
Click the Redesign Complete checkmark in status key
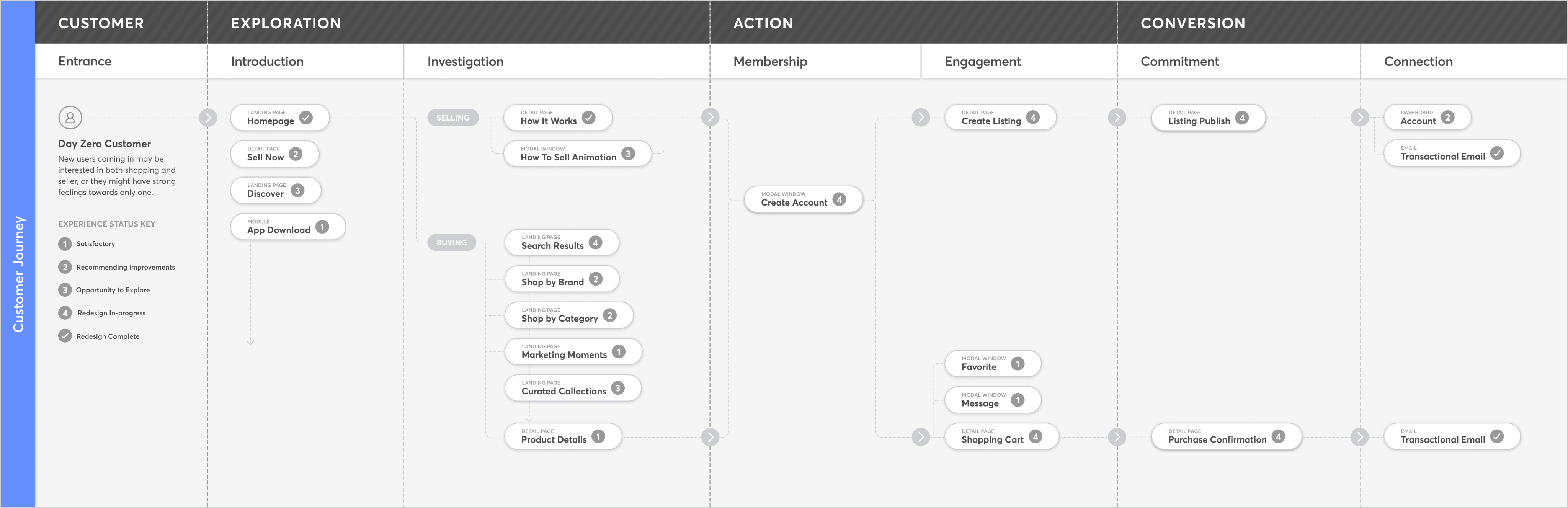coord(65,336)
